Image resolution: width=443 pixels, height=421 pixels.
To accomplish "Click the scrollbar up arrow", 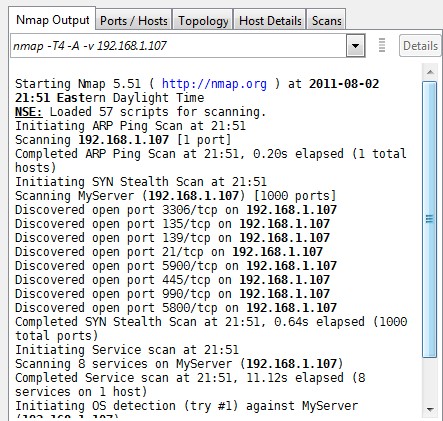I will pos(430,72).
